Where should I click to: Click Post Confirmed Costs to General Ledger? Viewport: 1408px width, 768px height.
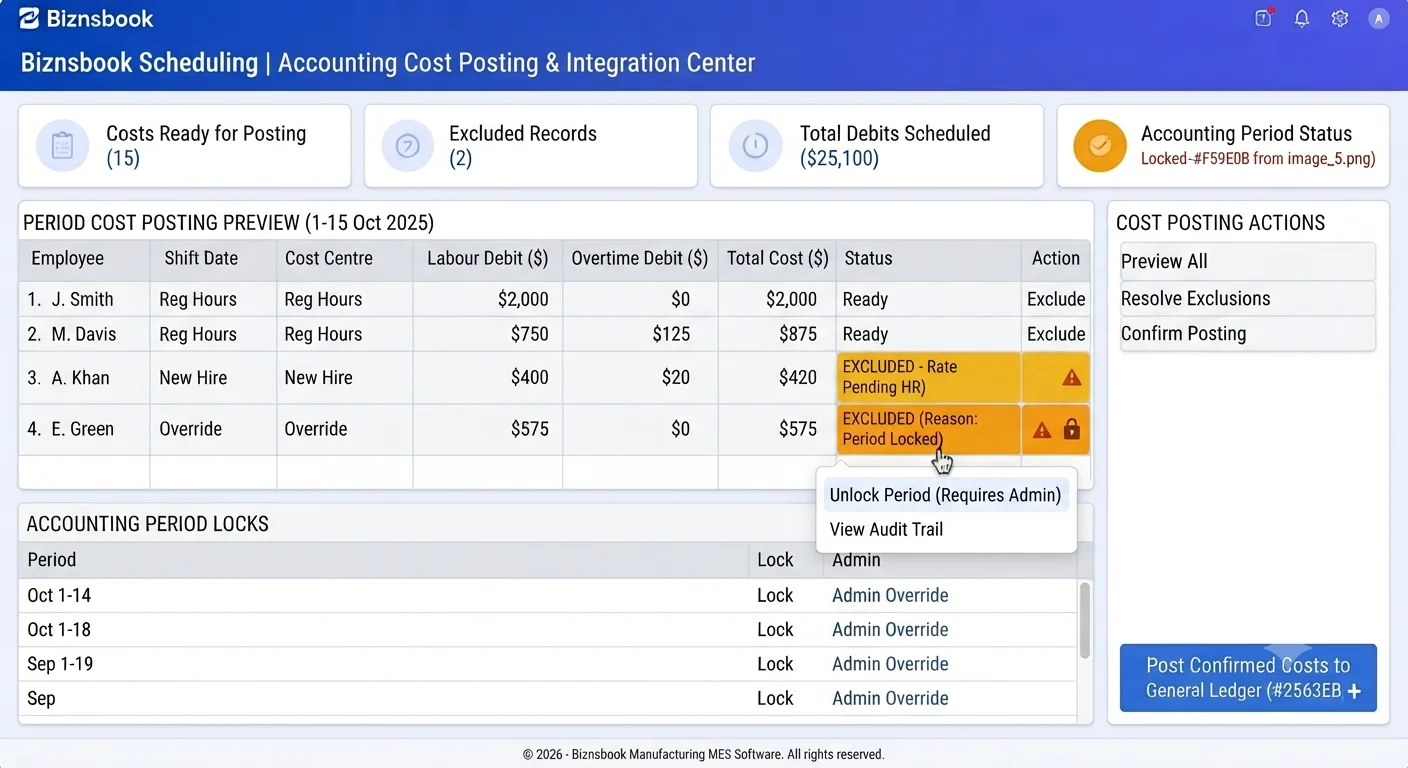[1248, 678]
